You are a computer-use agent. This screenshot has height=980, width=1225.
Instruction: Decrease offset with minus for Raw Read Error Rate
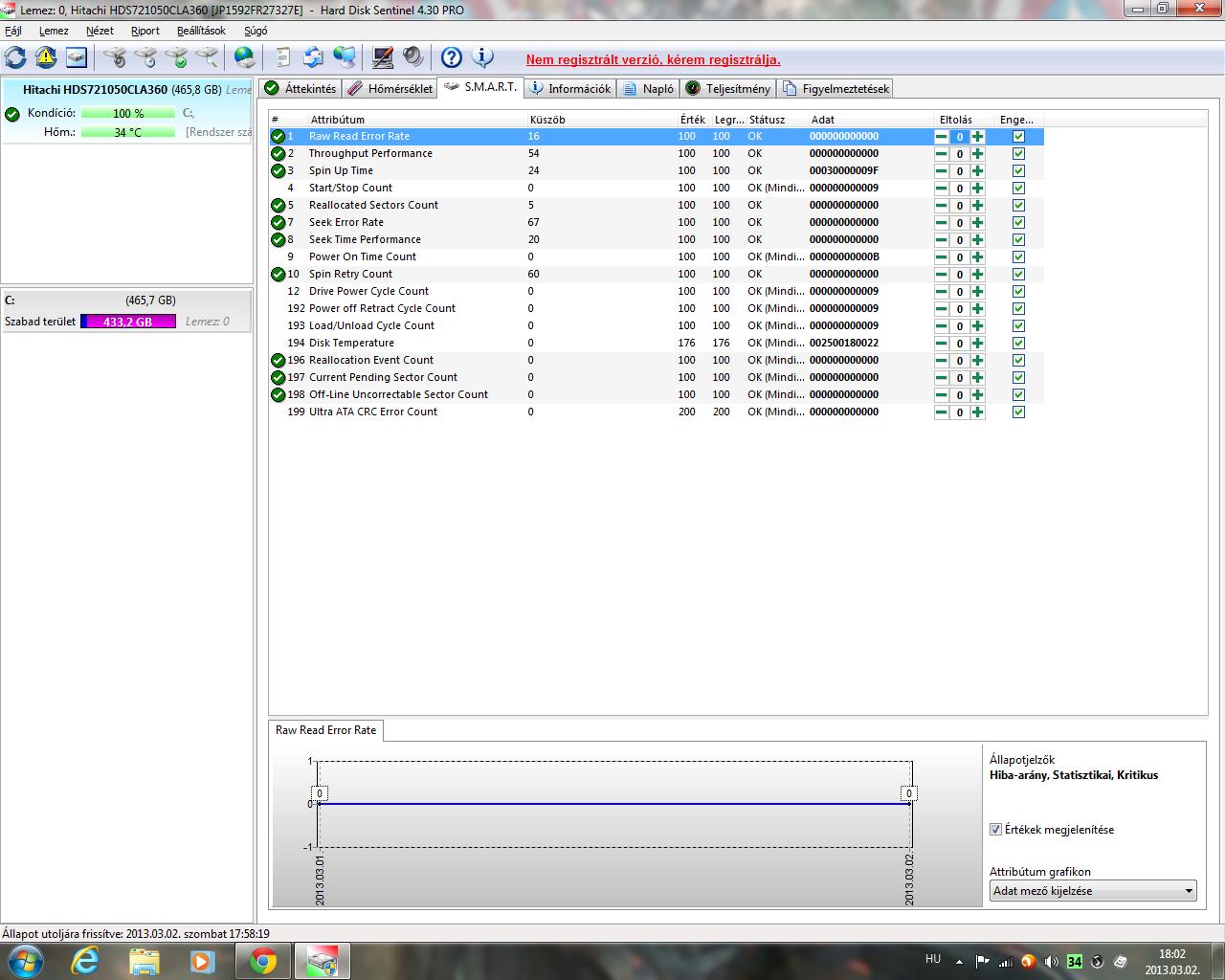(x=942, y=137)
